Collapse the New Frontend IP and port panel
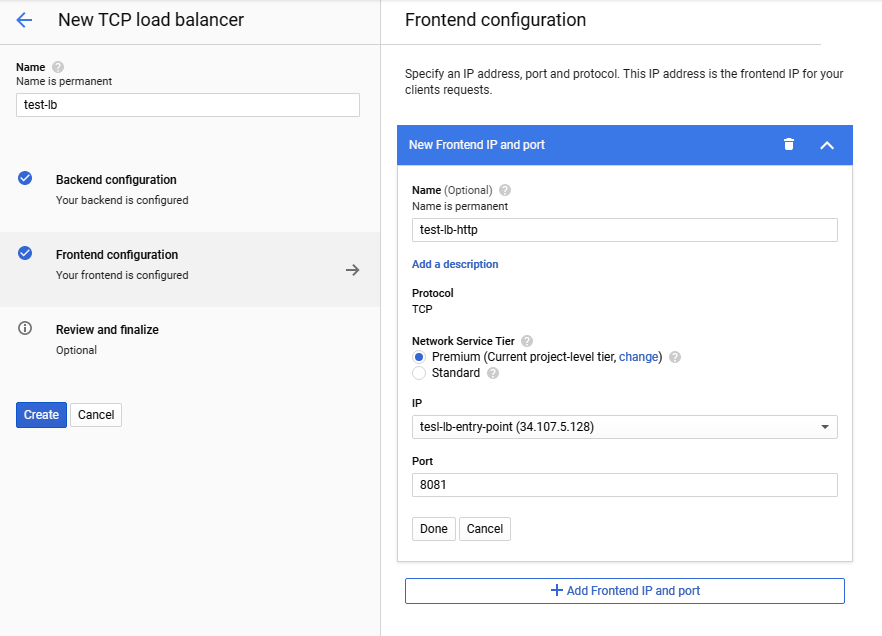882x636 pixels. point(827,145)
